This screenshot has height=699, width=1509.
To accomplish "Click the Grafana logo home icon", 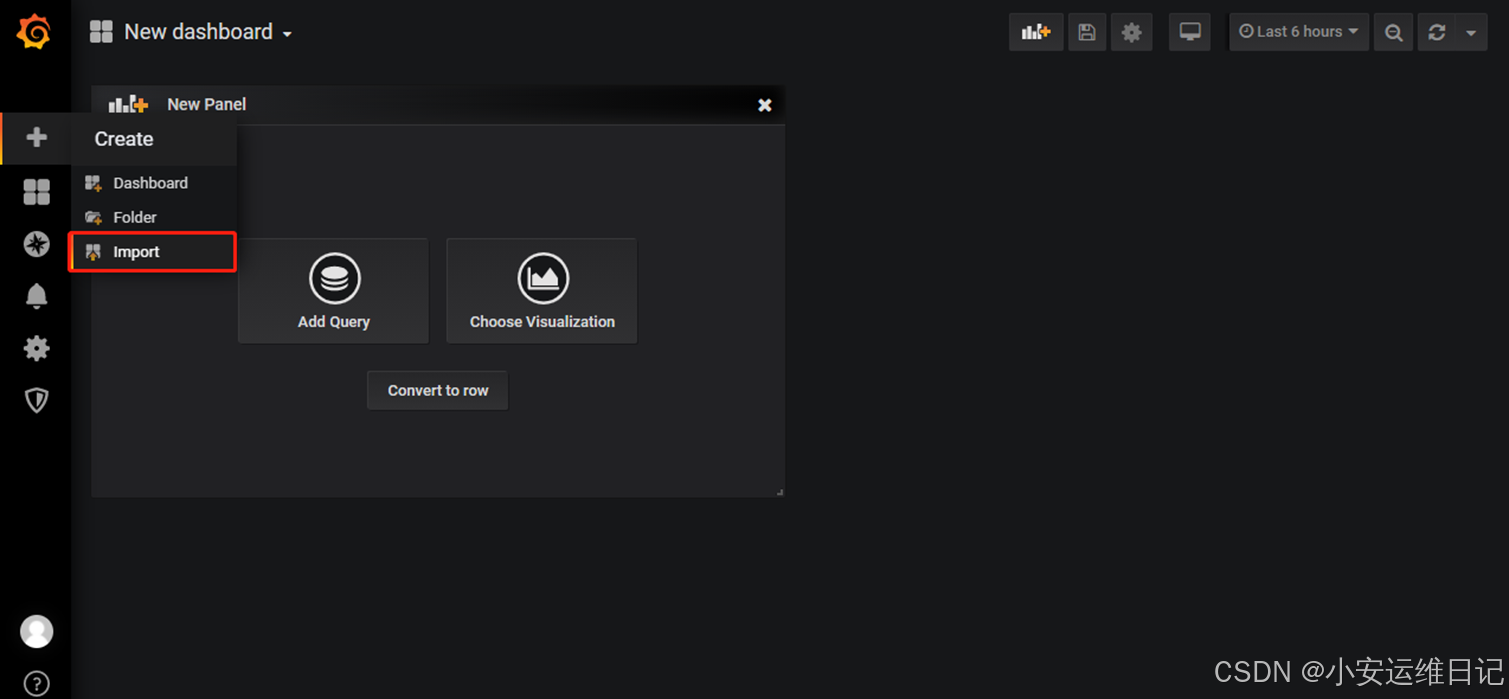I will pos(34,32).
